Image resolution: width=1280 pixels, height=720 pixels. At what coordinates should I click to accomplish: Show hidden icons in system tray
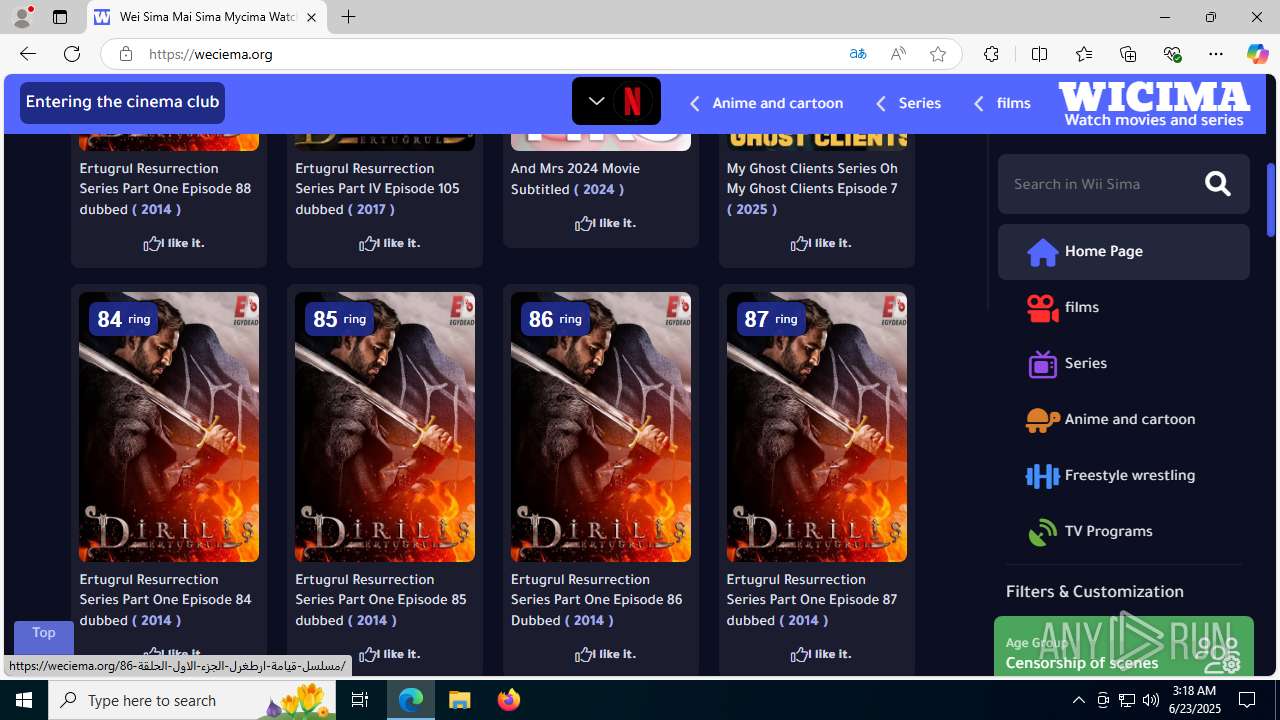(x=1078, y=700)
